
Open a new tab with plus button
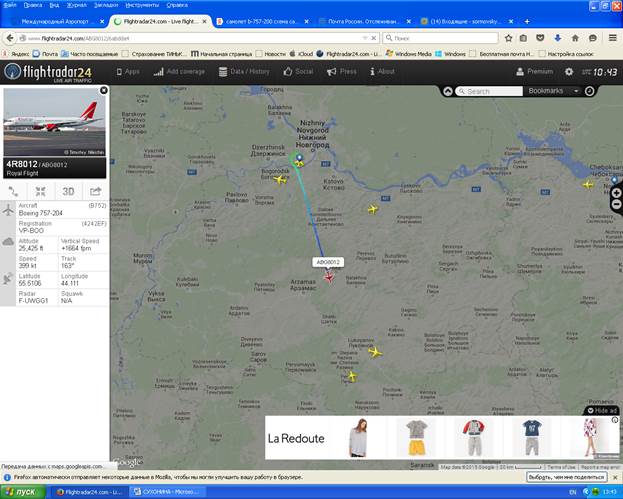[x=527, y=21]
